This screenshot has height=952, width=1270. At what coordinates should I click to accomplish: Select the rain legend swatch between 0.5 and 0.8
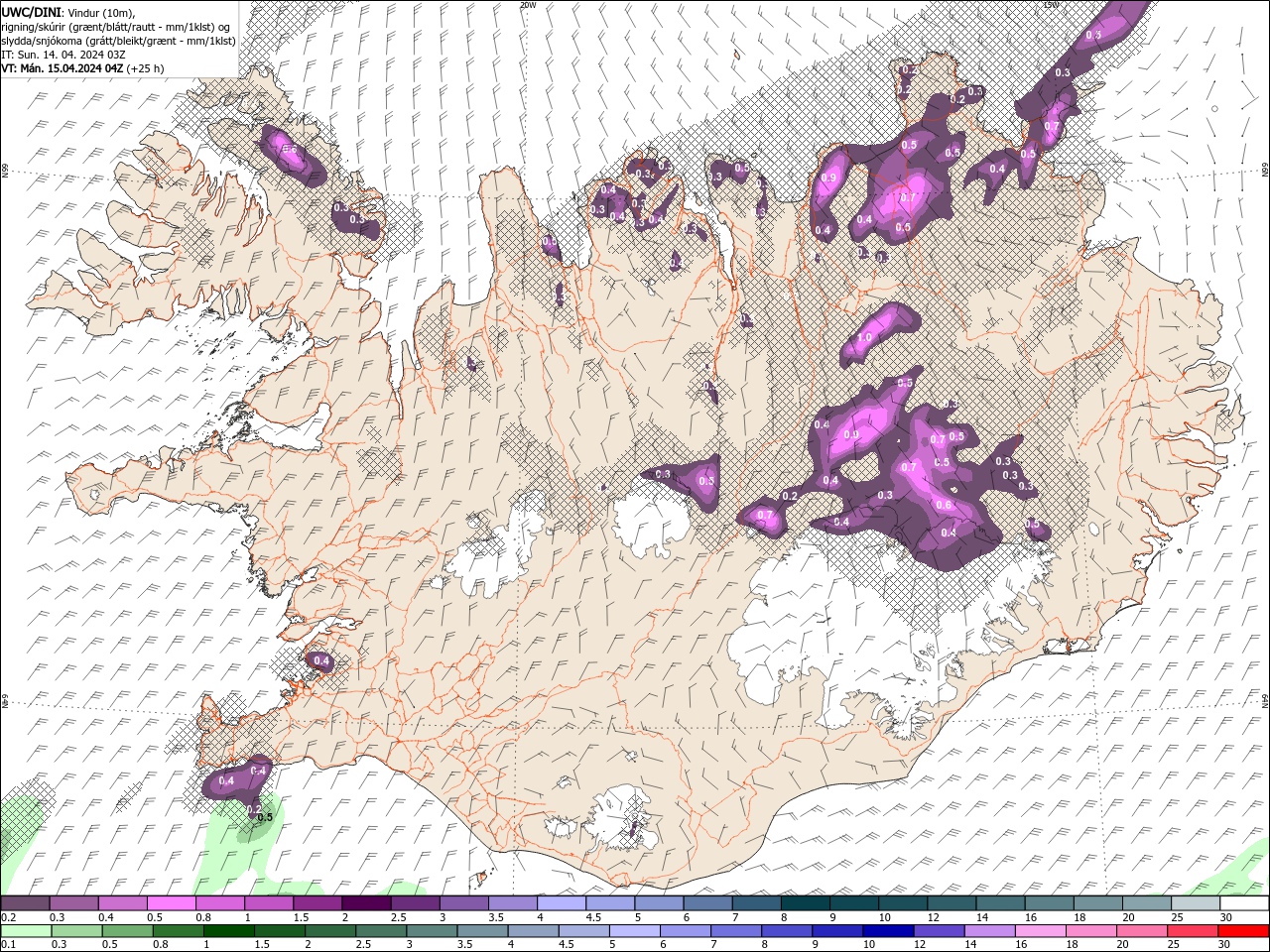pos(127,931)
